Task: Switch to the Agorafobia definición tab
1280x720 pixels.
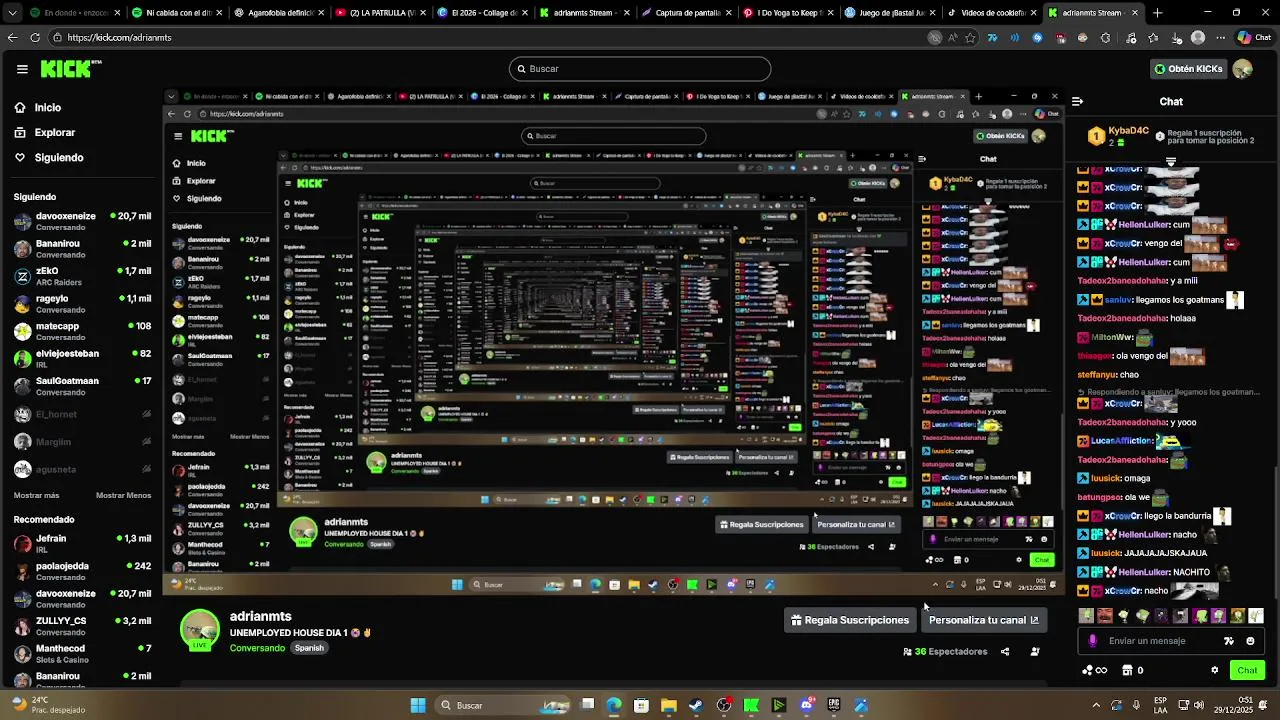Action: coord(280,13)
